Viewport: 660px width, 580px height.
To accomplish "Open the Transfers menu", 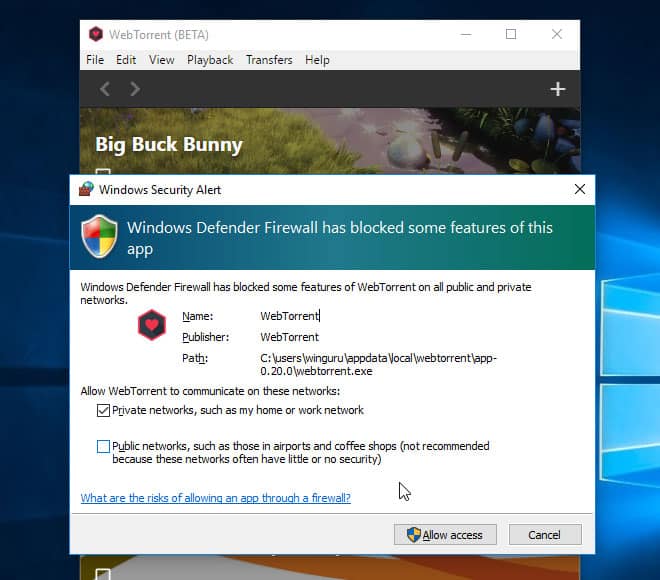I will click(x=269, y=60).
